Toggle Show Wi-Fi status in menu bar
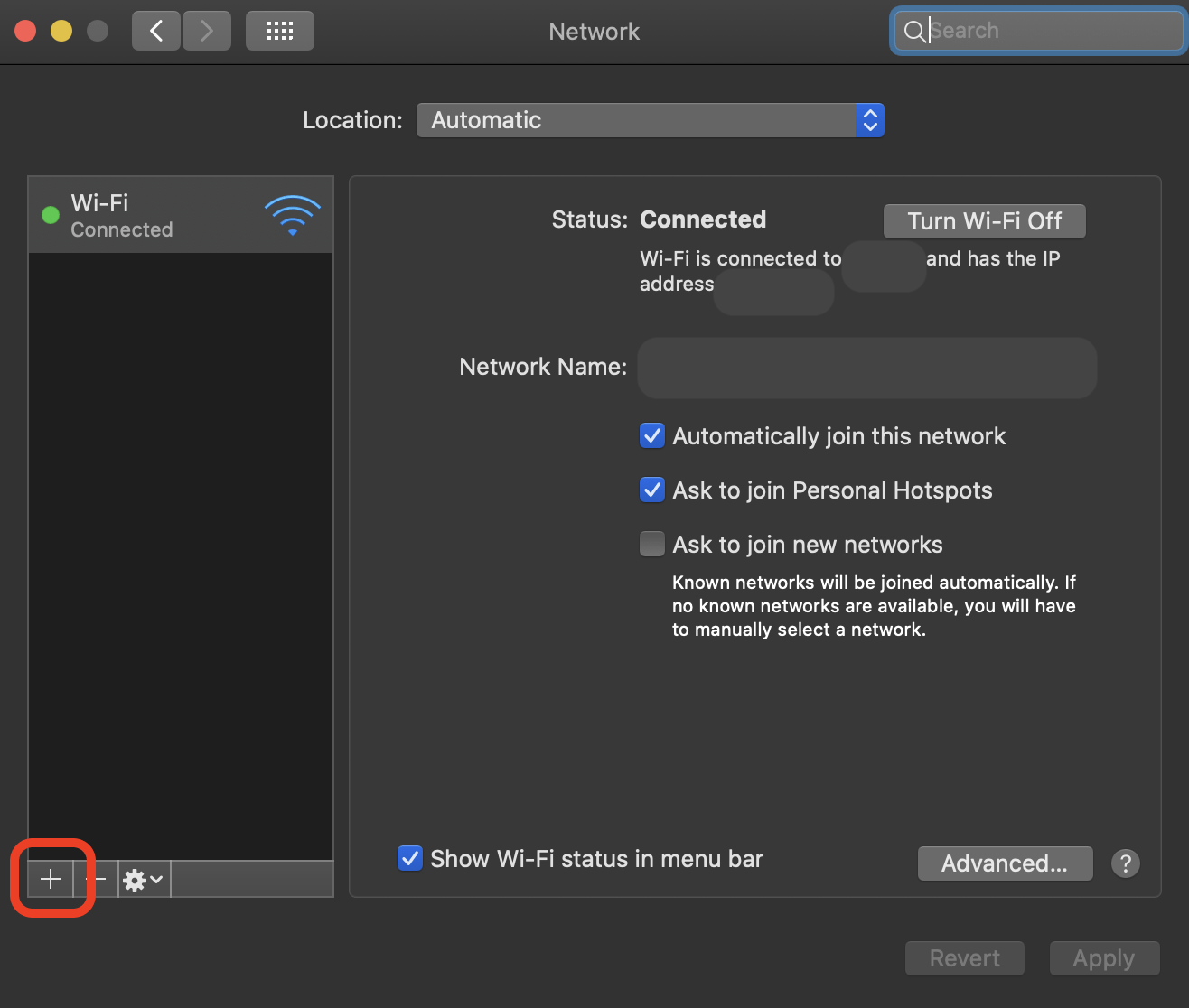Screen dimensions: 1189x1008 (410, 858)
